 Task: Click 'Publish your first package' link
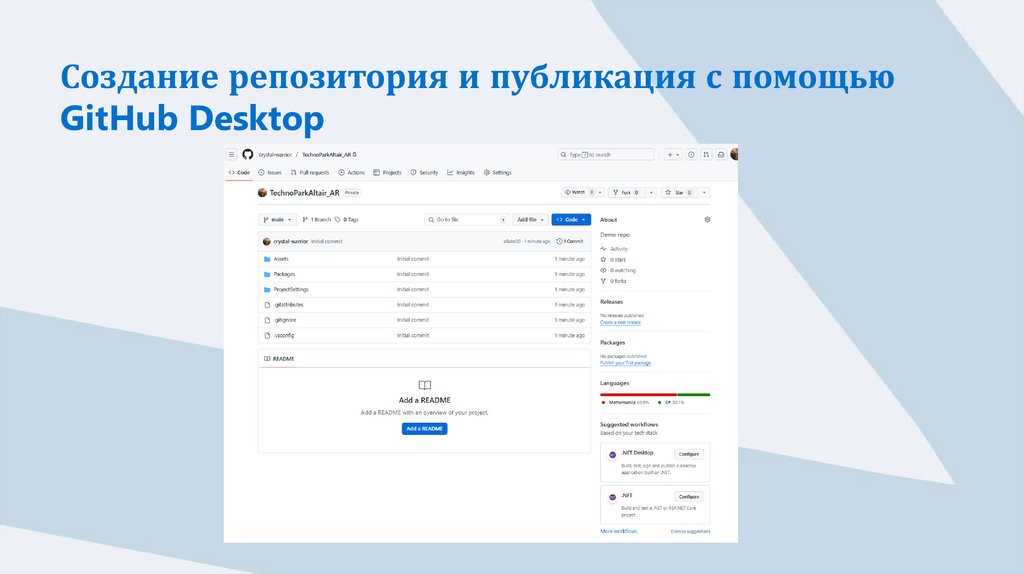pos(626,363)
